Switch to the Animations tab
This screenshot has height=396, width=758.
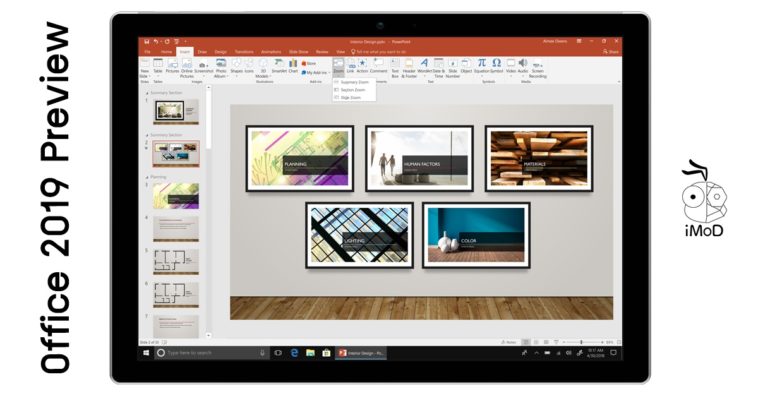(x=271, y=52)
